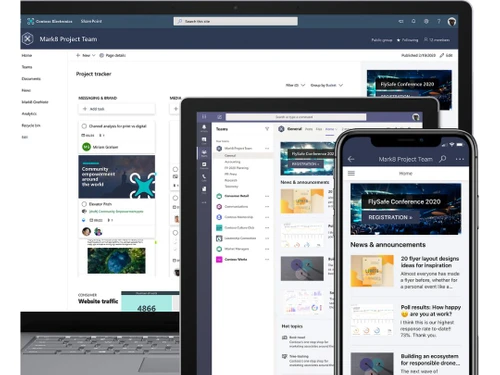The image size is (500, 375).
Task: Open more options for Contoso Works team
Action: [x=267, y=259]
